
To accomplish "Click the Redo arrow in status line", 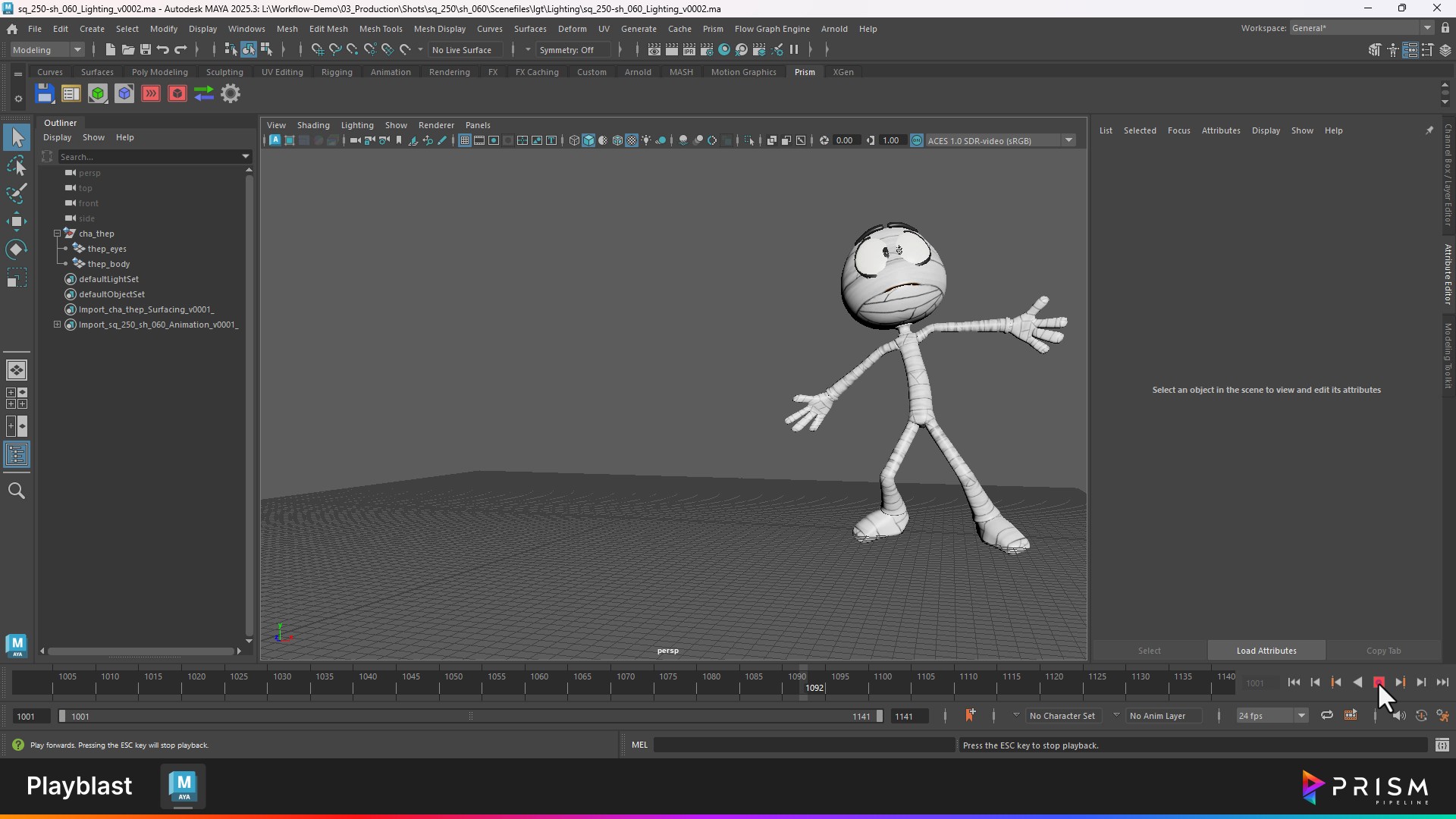I will tap(180, 50).
